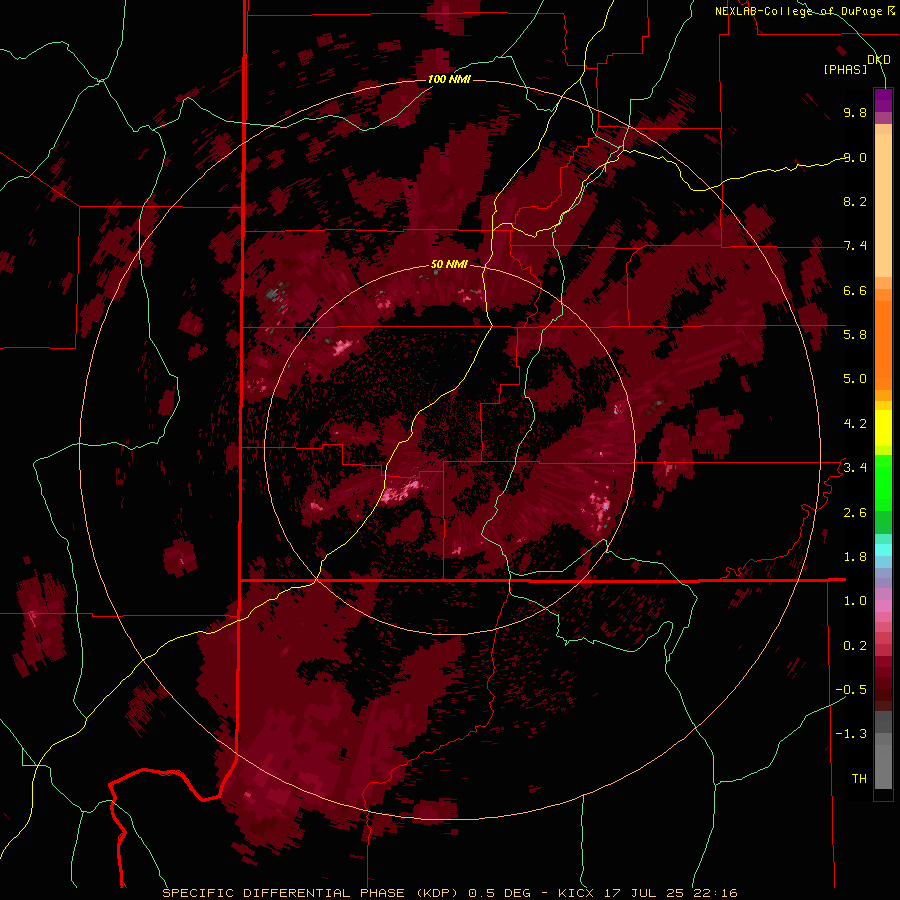Screen dimensions: 900x900
Task: Click the DKD label above the color scale
Action: [x=879, y=59]
